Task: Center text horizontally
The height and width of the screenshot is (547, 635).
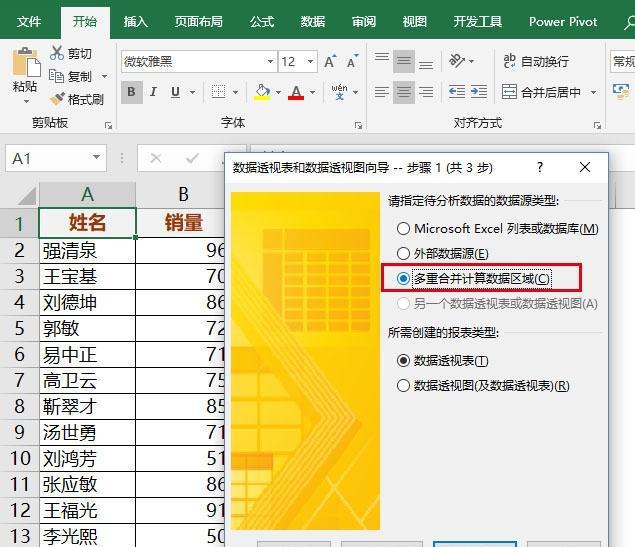Action: (x=403, y=92)
